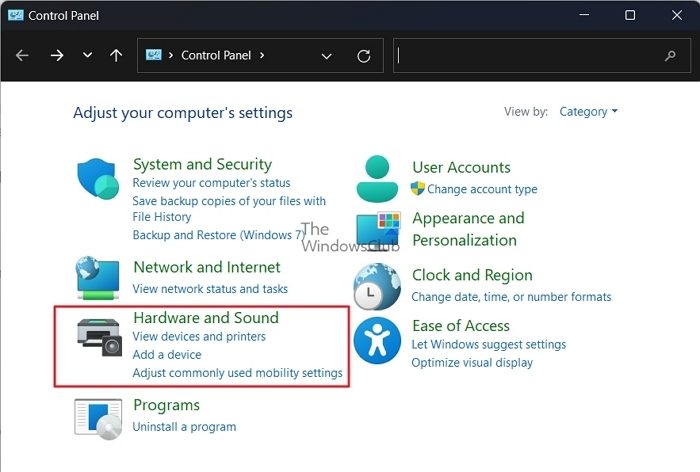Click the Appearance and Personalization monitor icon
The image size is (700, 472).
pyautogui.click(x=378, y=230)
